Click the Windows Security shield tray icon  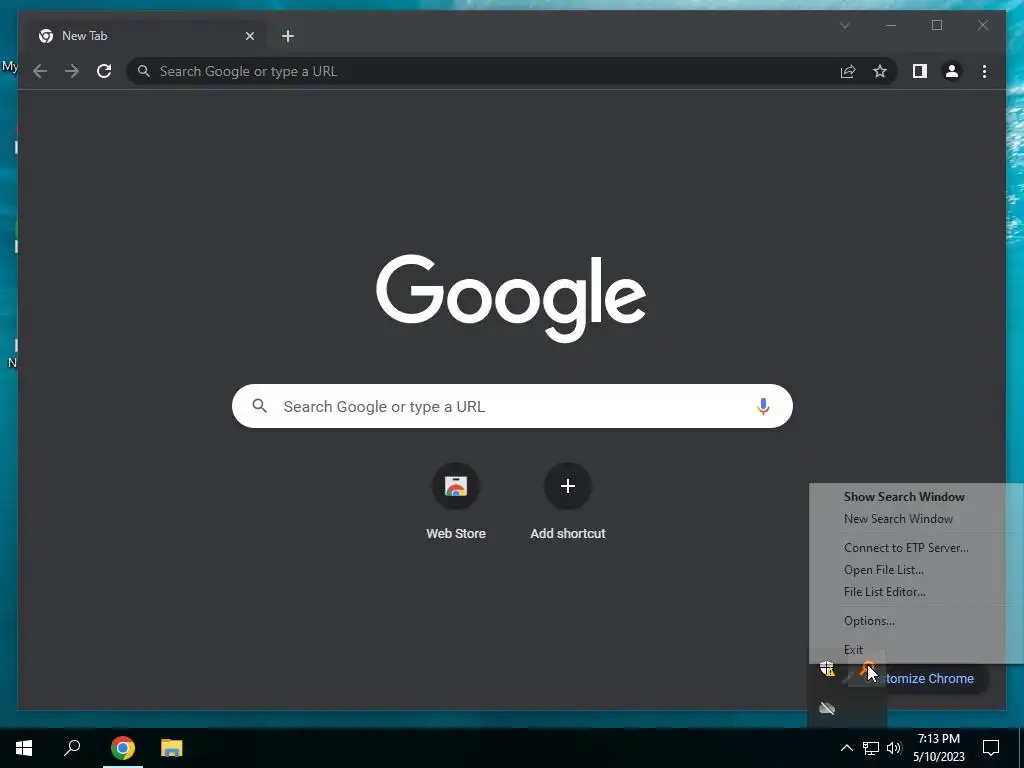tap(827, 668)
